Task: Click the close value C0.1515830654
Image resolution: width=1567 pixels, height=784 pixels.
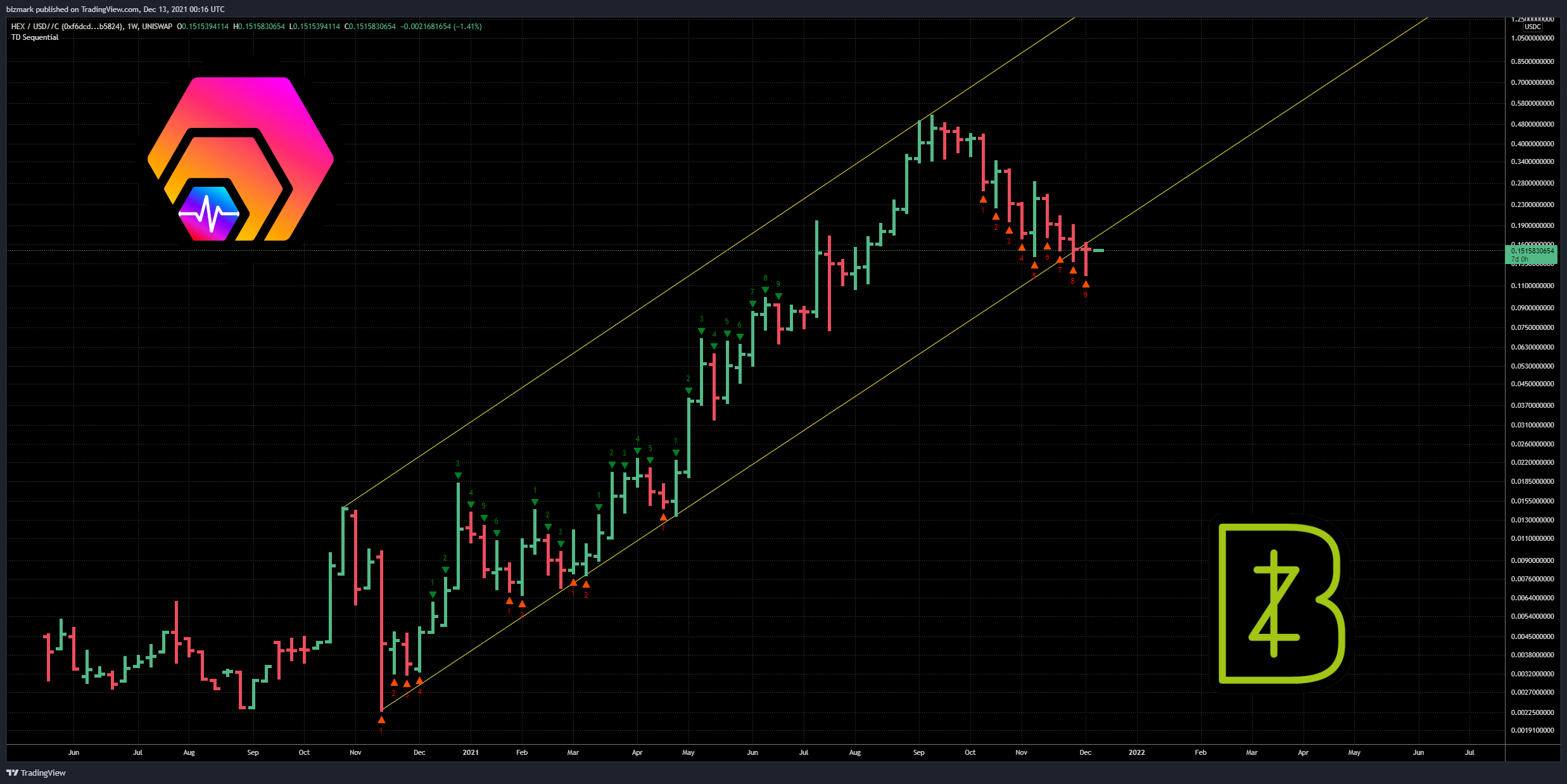Action: tap(371, 27)
